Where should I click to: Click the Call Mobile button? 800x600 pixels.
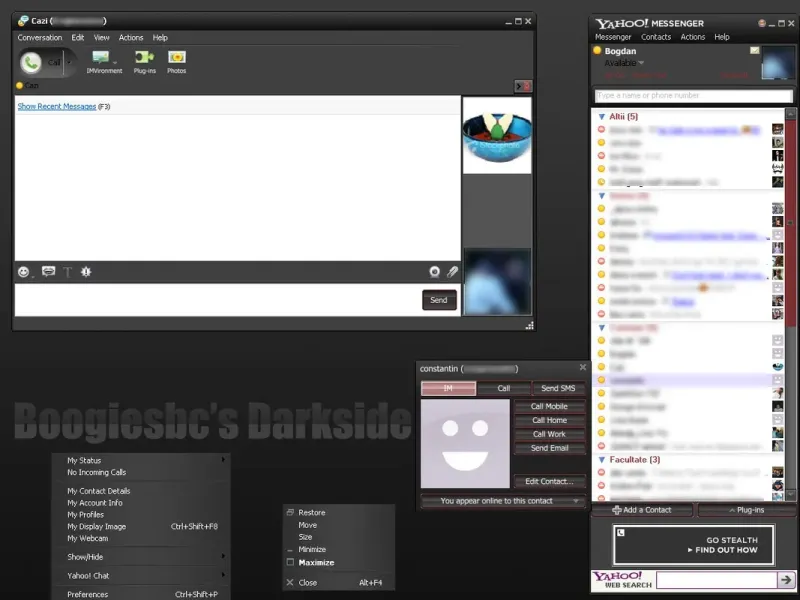tap(549, 406)
